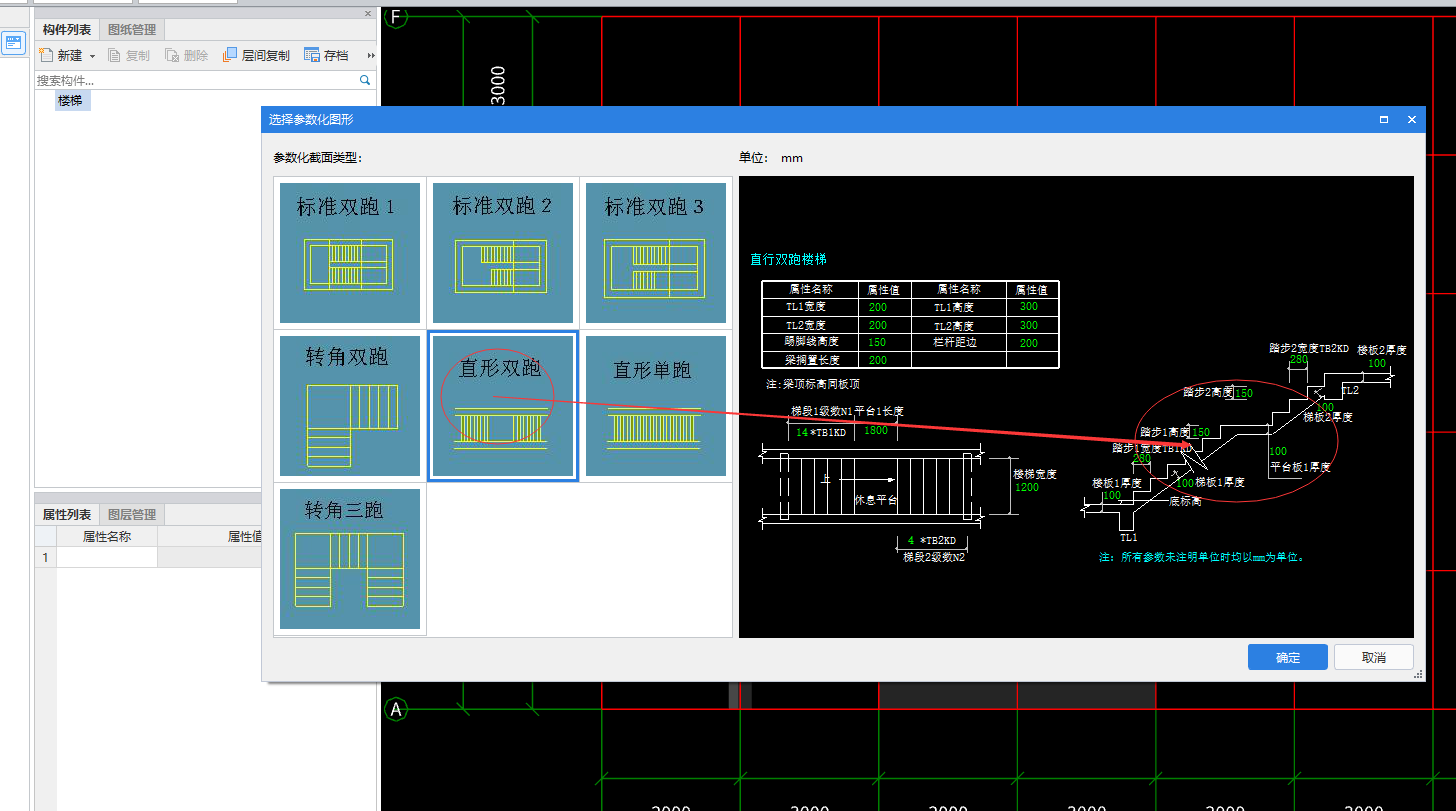The width and height of the screenshot is (1456, 811).
Task: Open the 新建 dropdown arrow
Action: (92, 56)
